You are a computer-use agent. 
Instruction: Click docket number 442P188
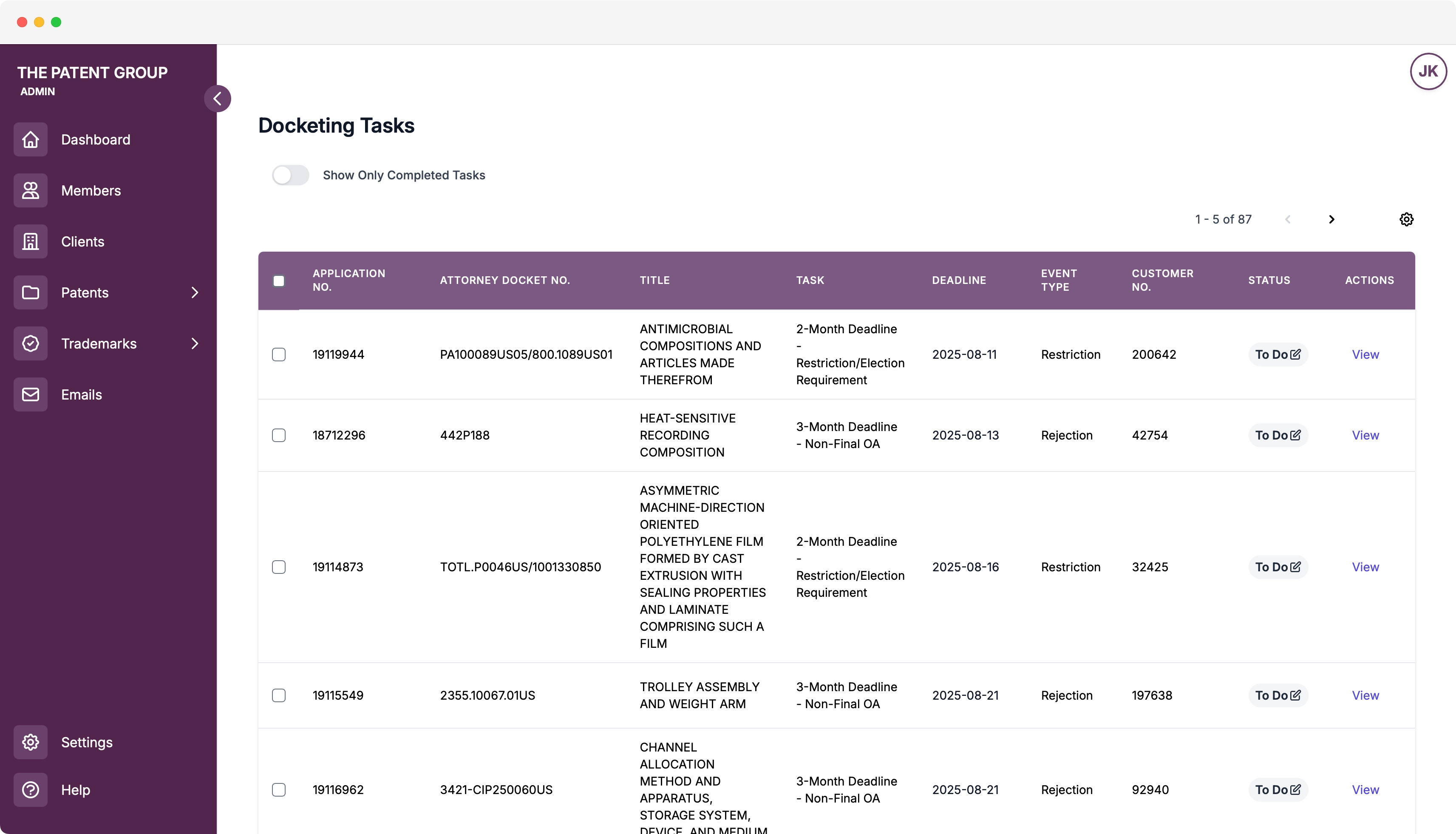pyautogui.click(x=465, y=435)
